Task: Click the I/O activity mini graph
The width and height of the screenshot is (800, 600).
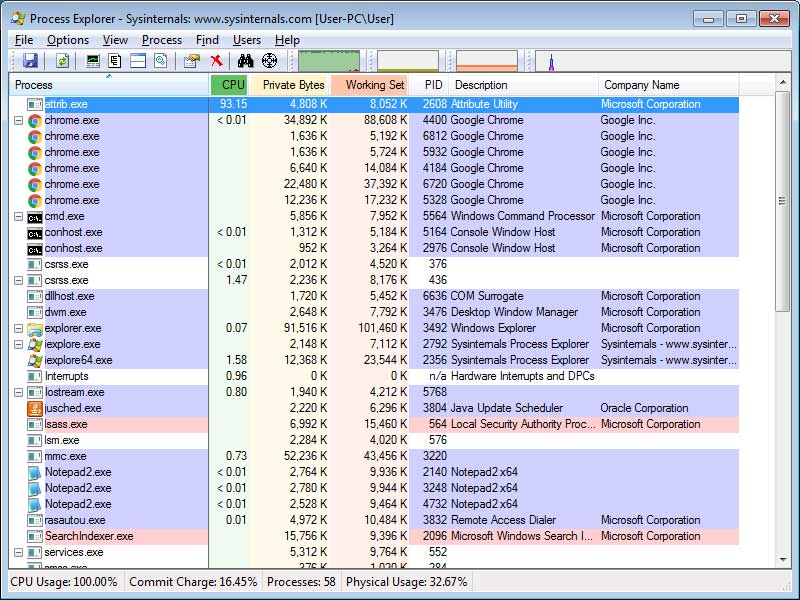Action: 662,61
